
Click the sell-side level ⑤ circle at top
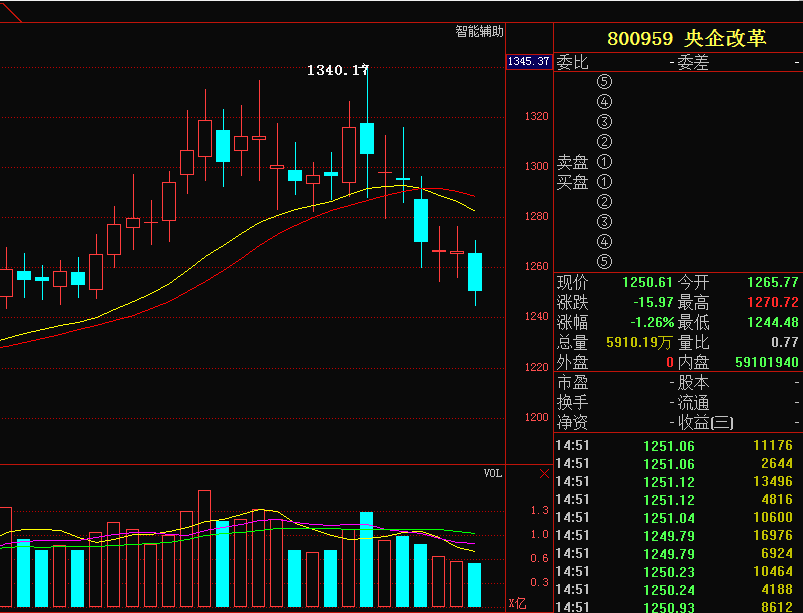tap(604, 82)
